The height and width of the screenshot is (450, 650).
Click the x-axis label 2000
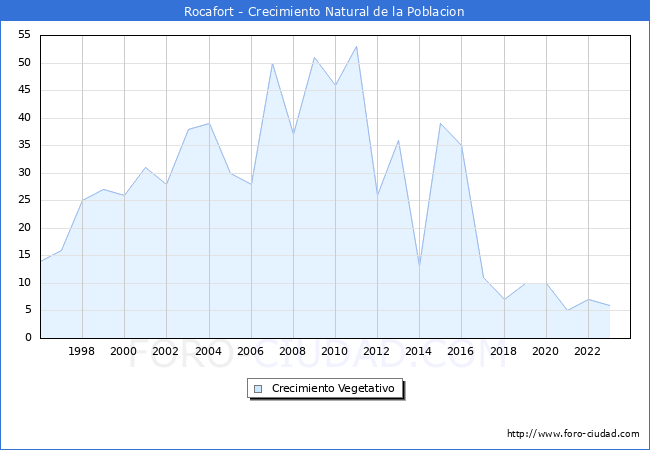[x=123, y=351]
